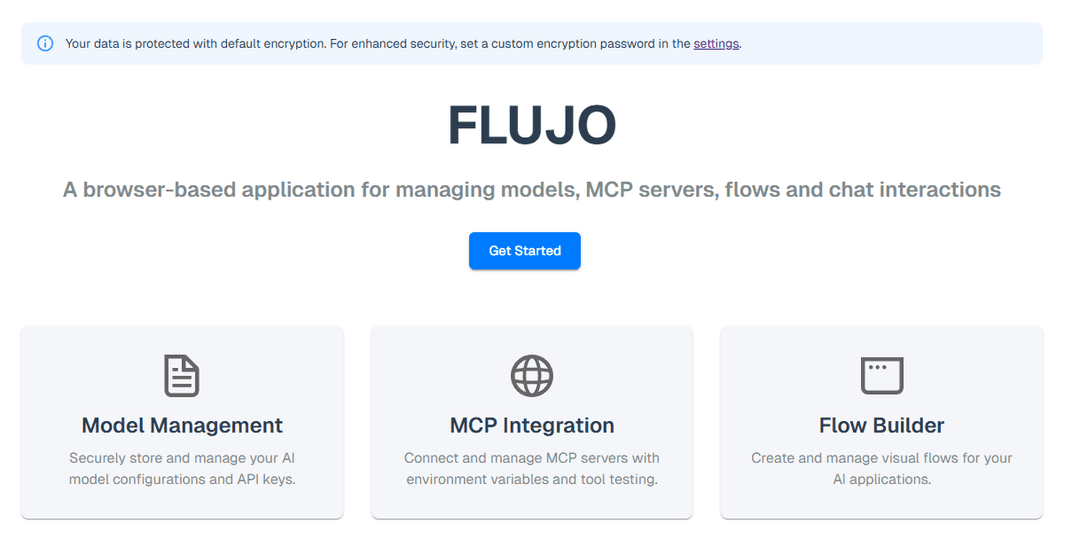The height and width of the screenshot is (546, 1080).
Task: Open the Model Management card
Action: click(182, 422)
